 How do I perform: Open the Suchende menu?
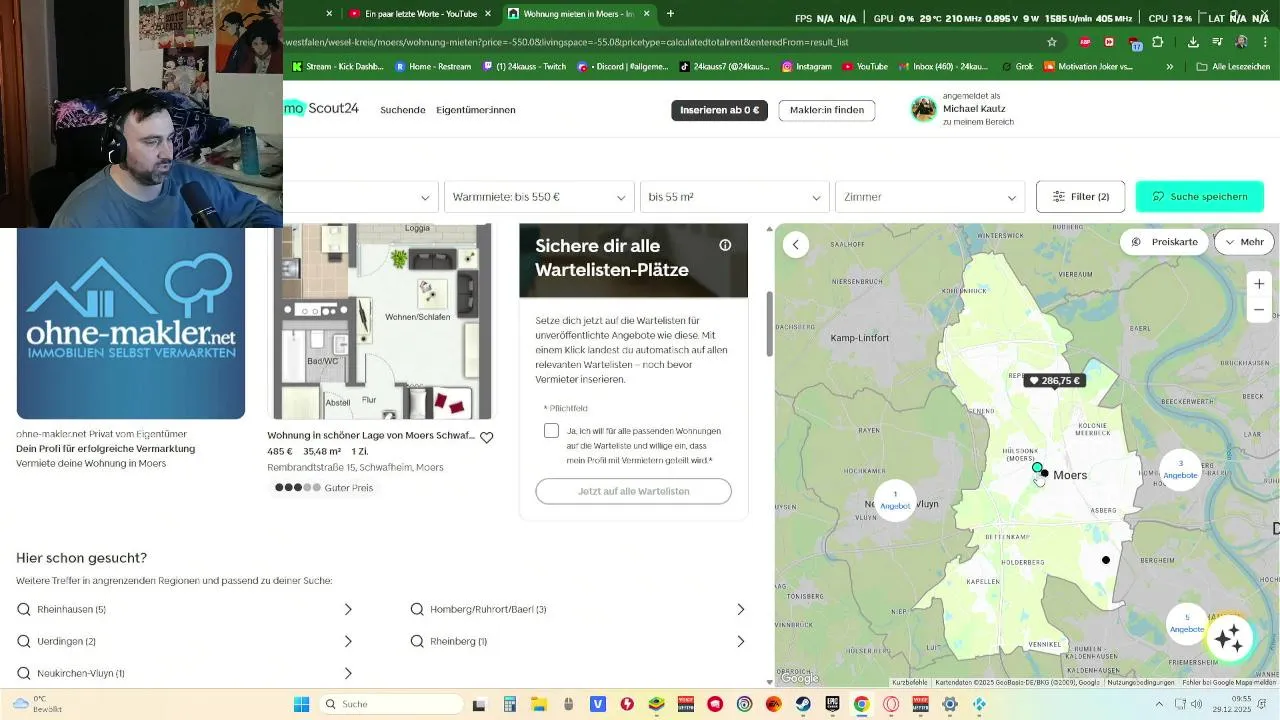click(402, 110)
